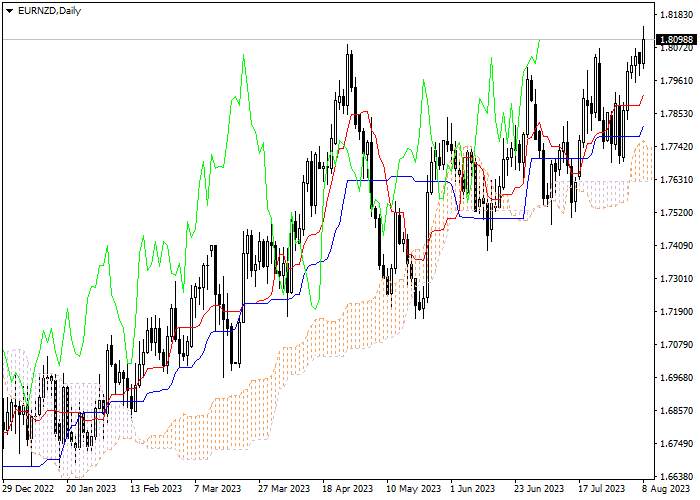Screen dimensions: 700x500
Task: Click the EURNZD,Daily chart title
Action: [49, 11]
